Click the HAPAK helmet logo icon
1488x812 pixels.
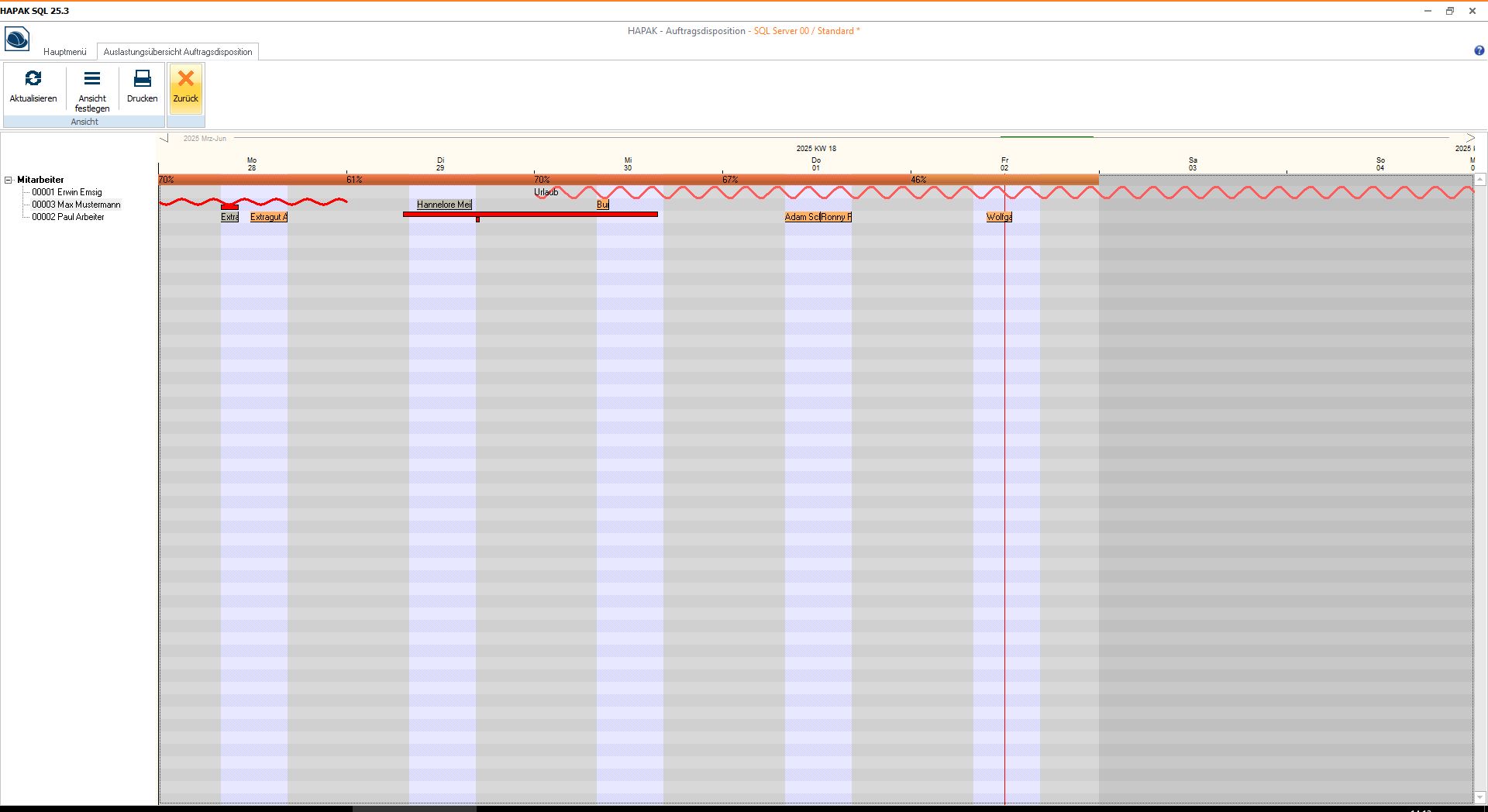[17, 39]
